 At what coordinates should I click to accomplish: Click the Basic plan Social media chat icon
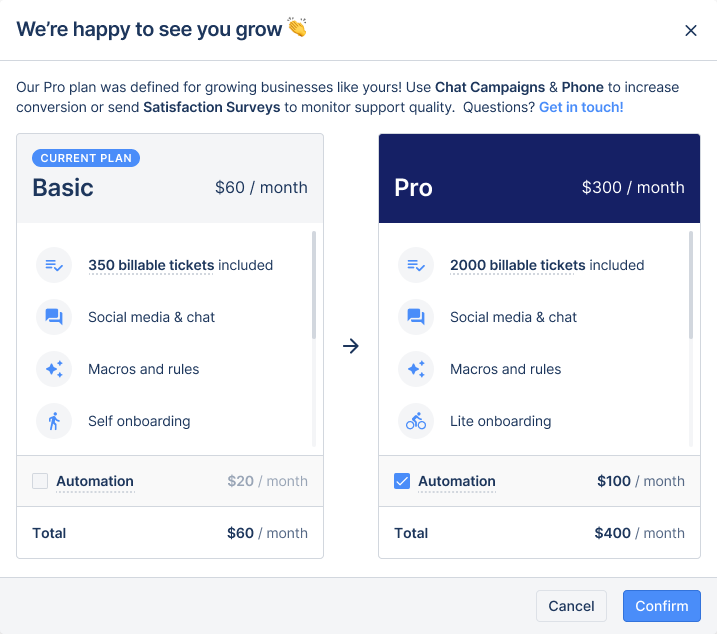54,317
